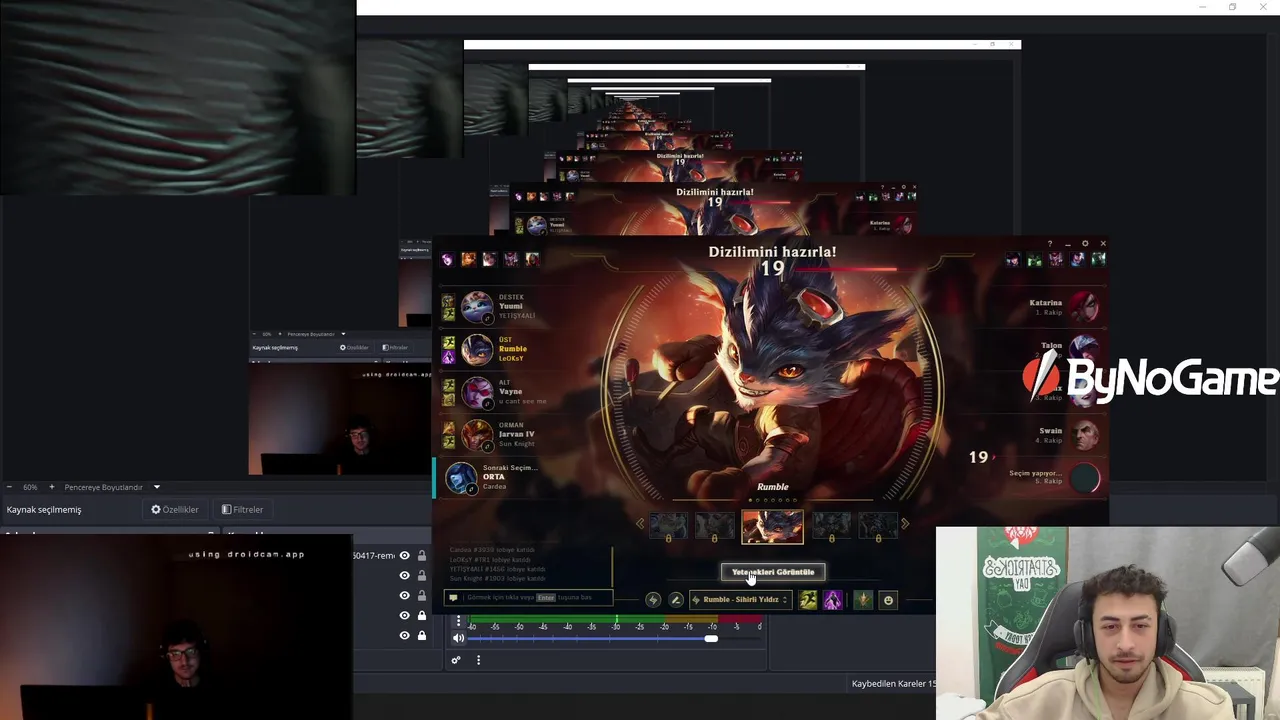Select the locked skin thumbnail right of the highlighted one
1280x720 pixels.
(831, 525)
